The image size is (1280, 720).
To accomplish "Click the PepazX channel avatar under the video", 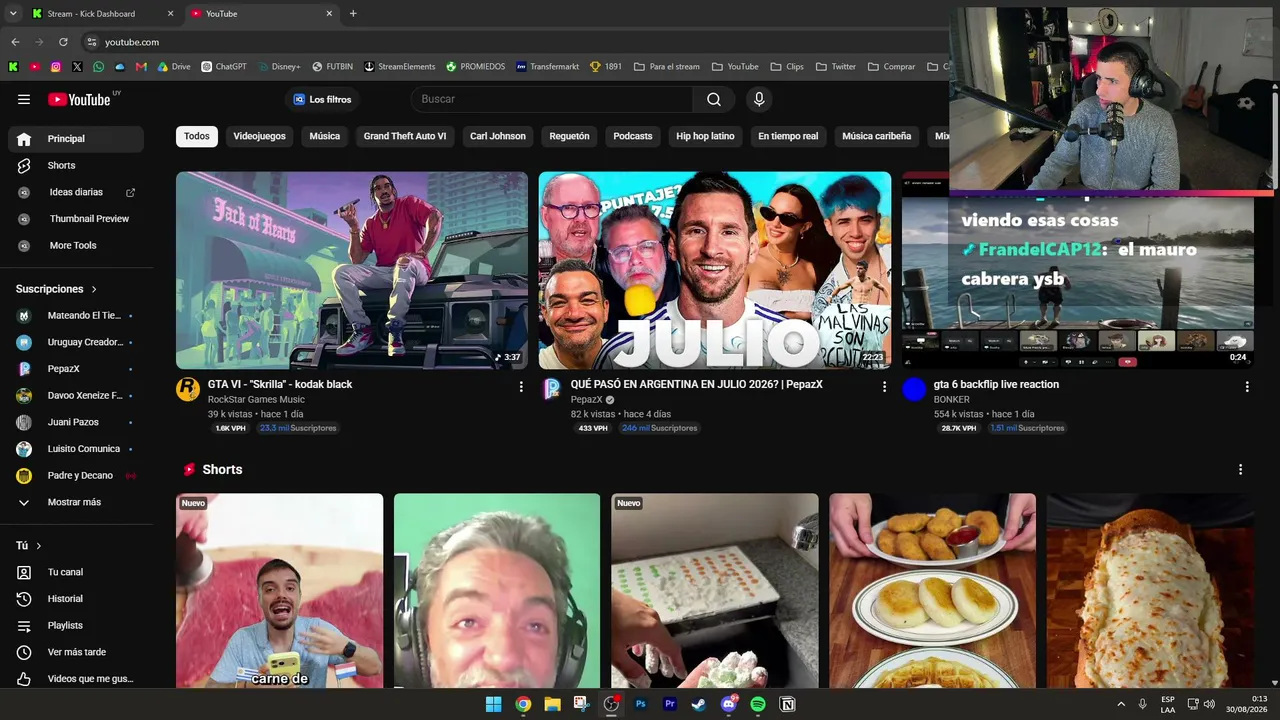I will click(x=551, y=389).
